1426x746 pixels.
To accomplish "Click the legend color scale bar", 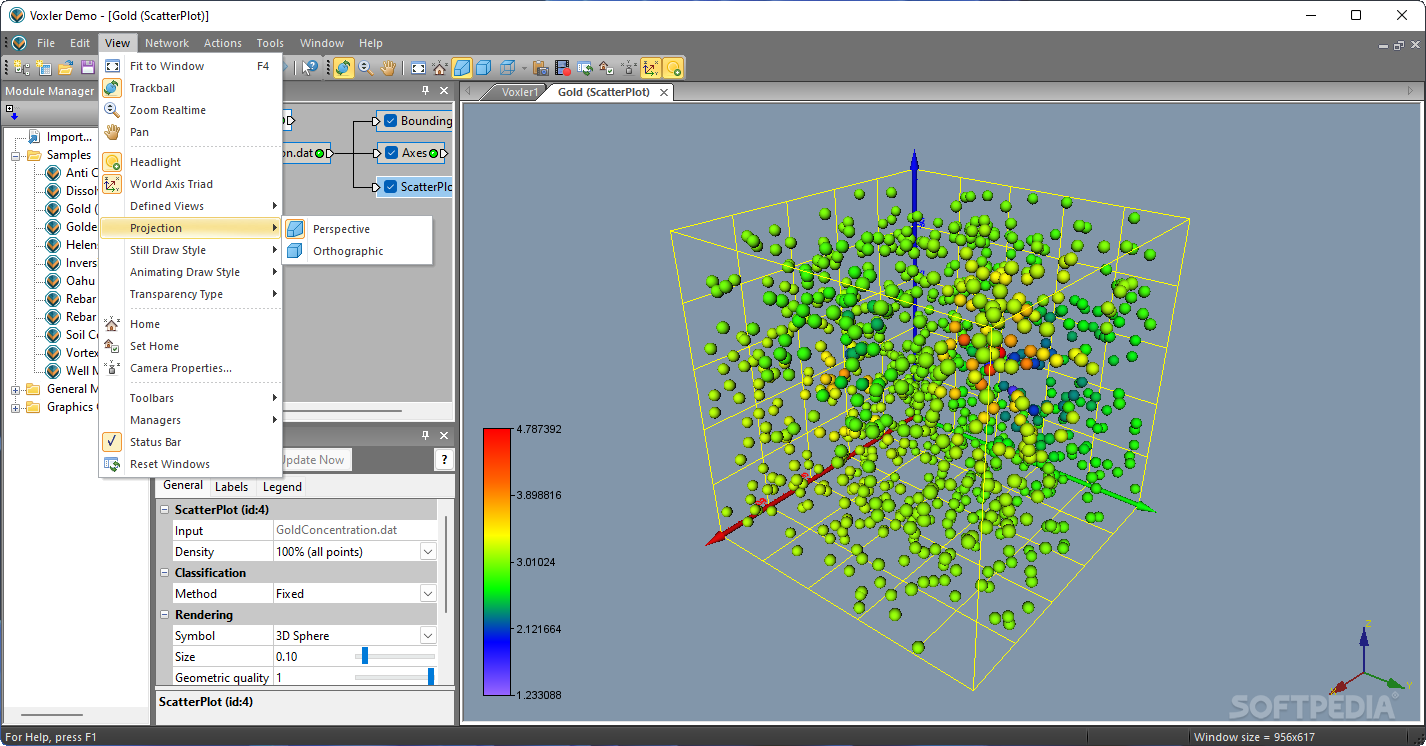I will coord(497,561).
